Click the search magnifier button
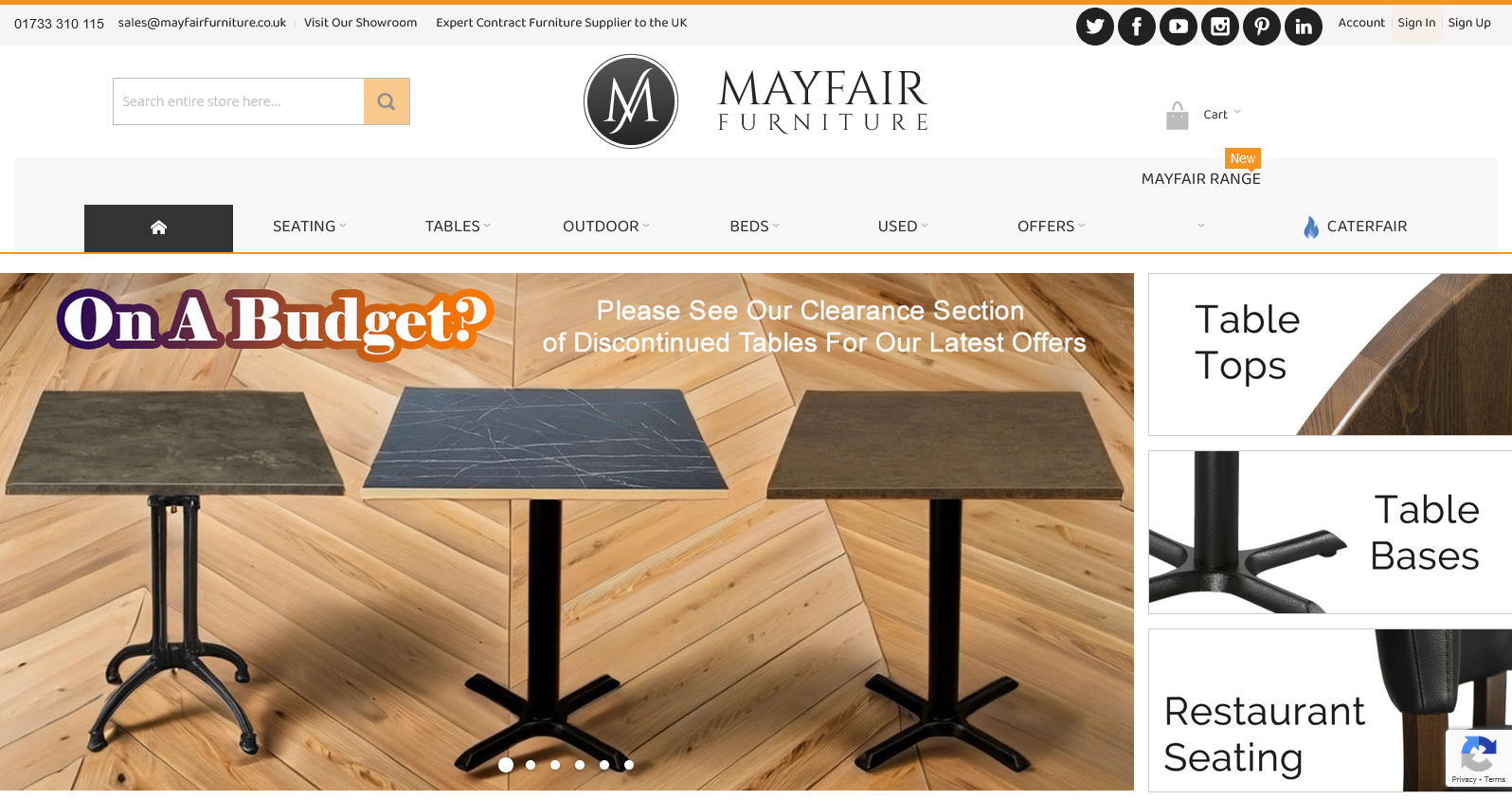The width and height of the screenshot is (1512, 800). [387, 101]
